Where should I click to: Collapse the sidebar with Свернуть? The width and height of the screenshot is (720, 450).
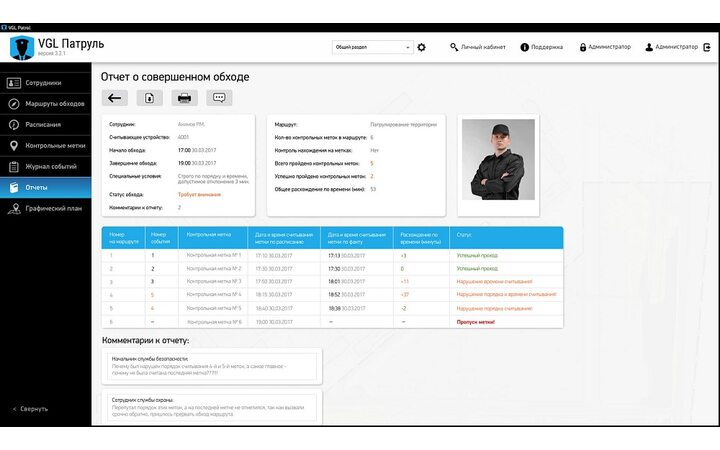(x=30, y=409)
